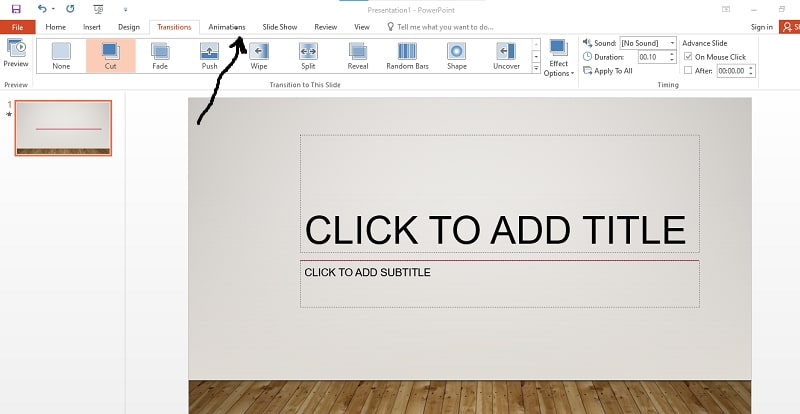Click Apply To All button

[x=607, y=71]
